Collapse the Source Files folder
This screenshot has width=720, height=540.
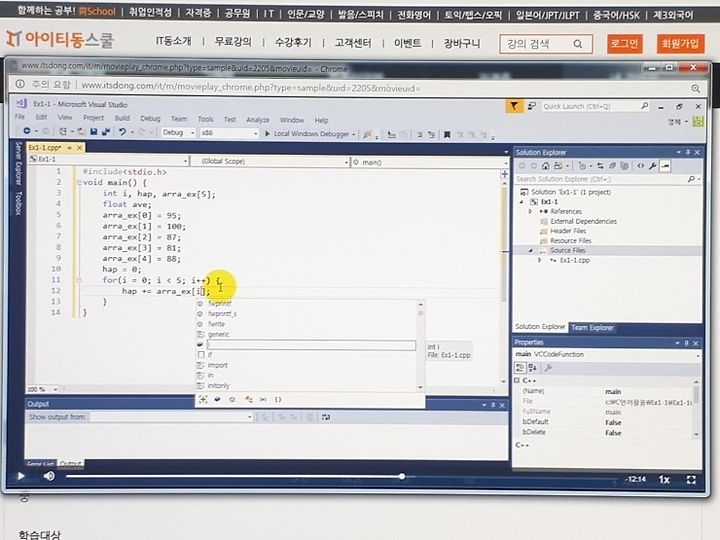point(530,251)
